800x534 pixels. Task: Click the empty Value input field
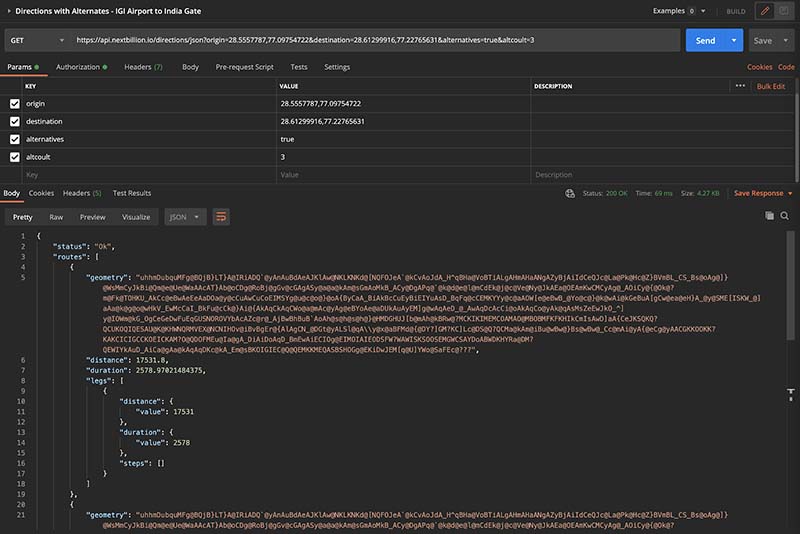(x=404, y=174)
